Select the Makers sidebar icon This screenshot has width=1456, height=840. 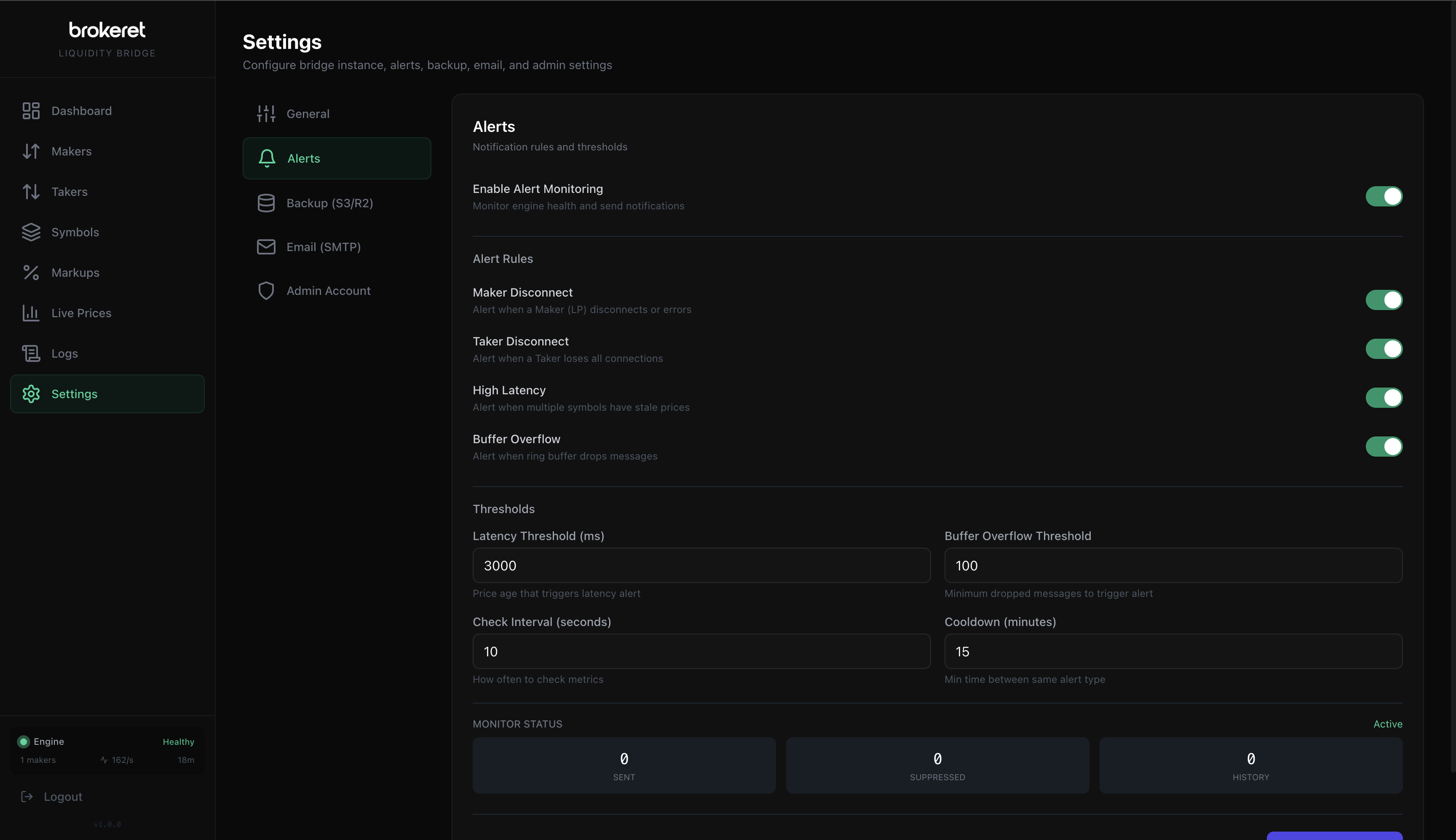pyautogui.click(x=31, y=150)
